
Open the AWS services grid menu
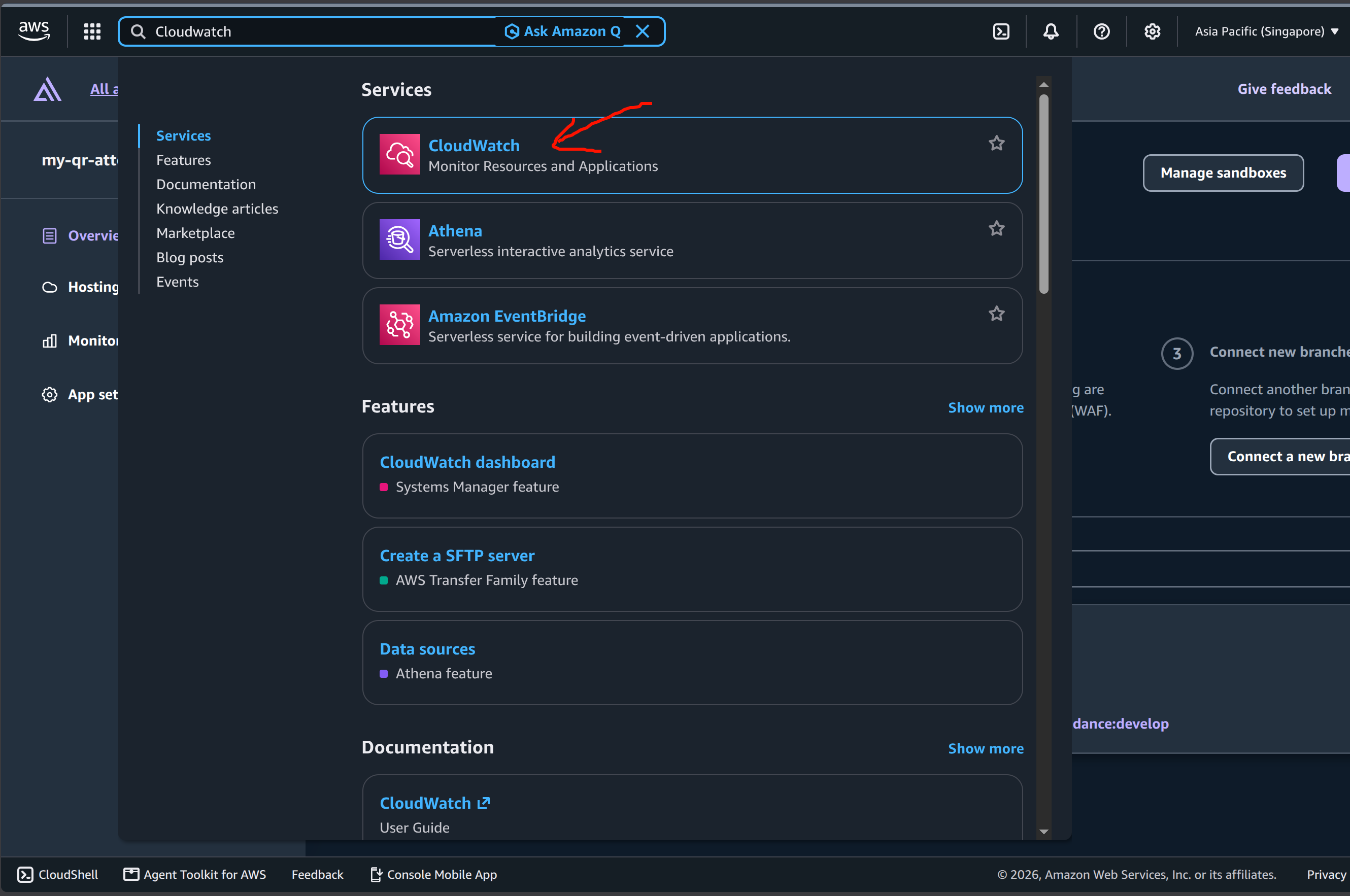click(x=92, y=31)
